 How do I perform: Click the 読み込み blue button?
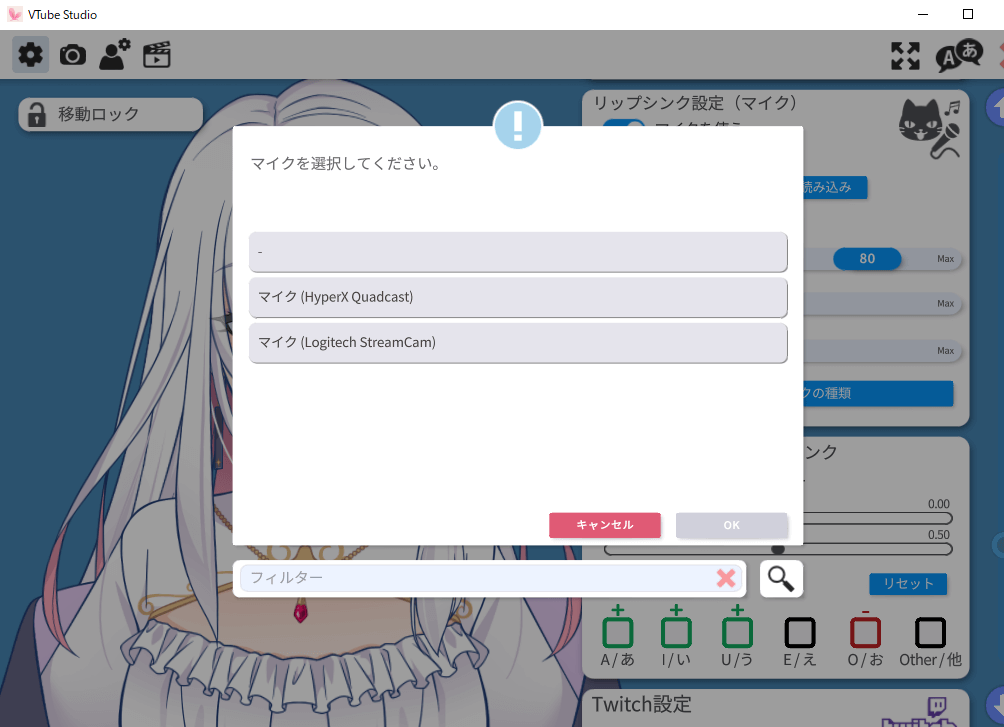[835, 188]
